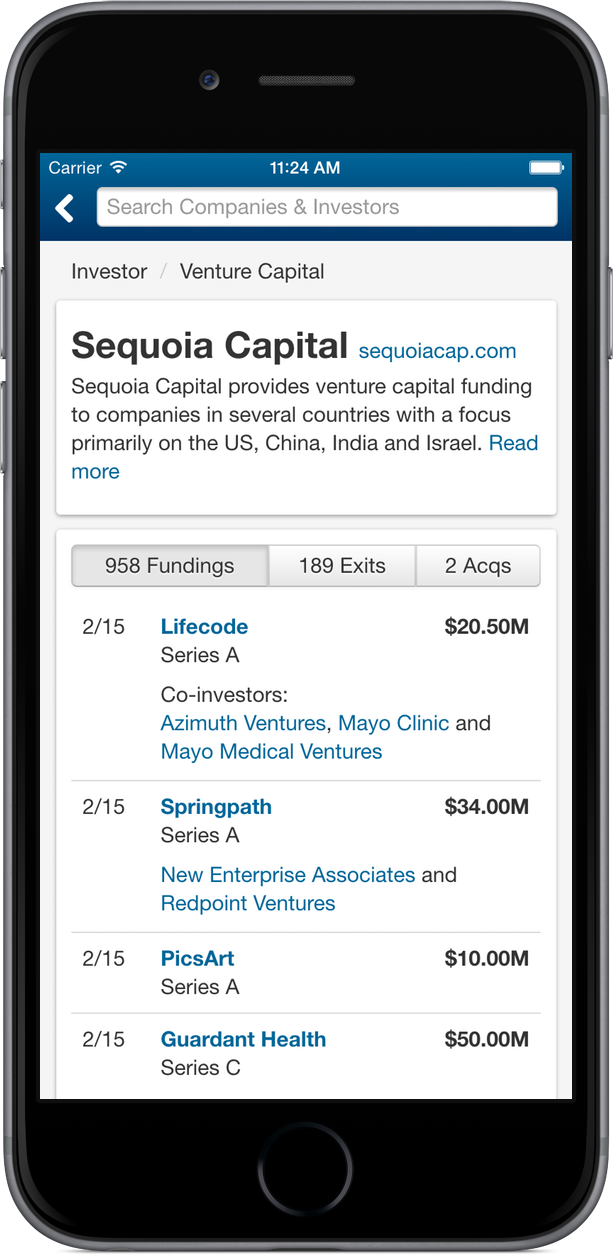Select the 958 Fundings tab
The width and height of the screenshot is (613, 1255).
(x=169, y=566)
